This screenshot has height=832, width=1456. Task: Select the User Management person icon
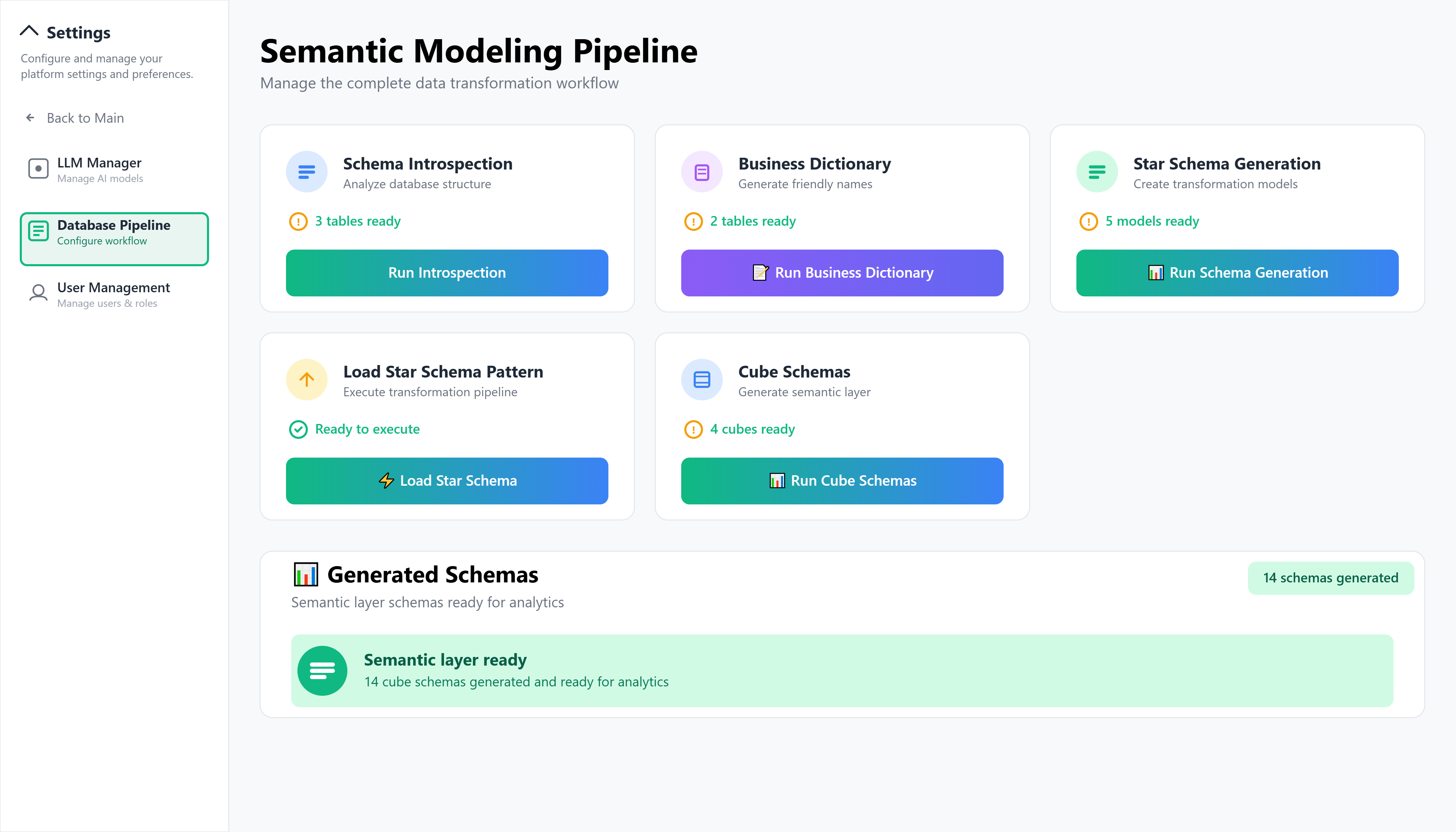click(x=38, y=293)
